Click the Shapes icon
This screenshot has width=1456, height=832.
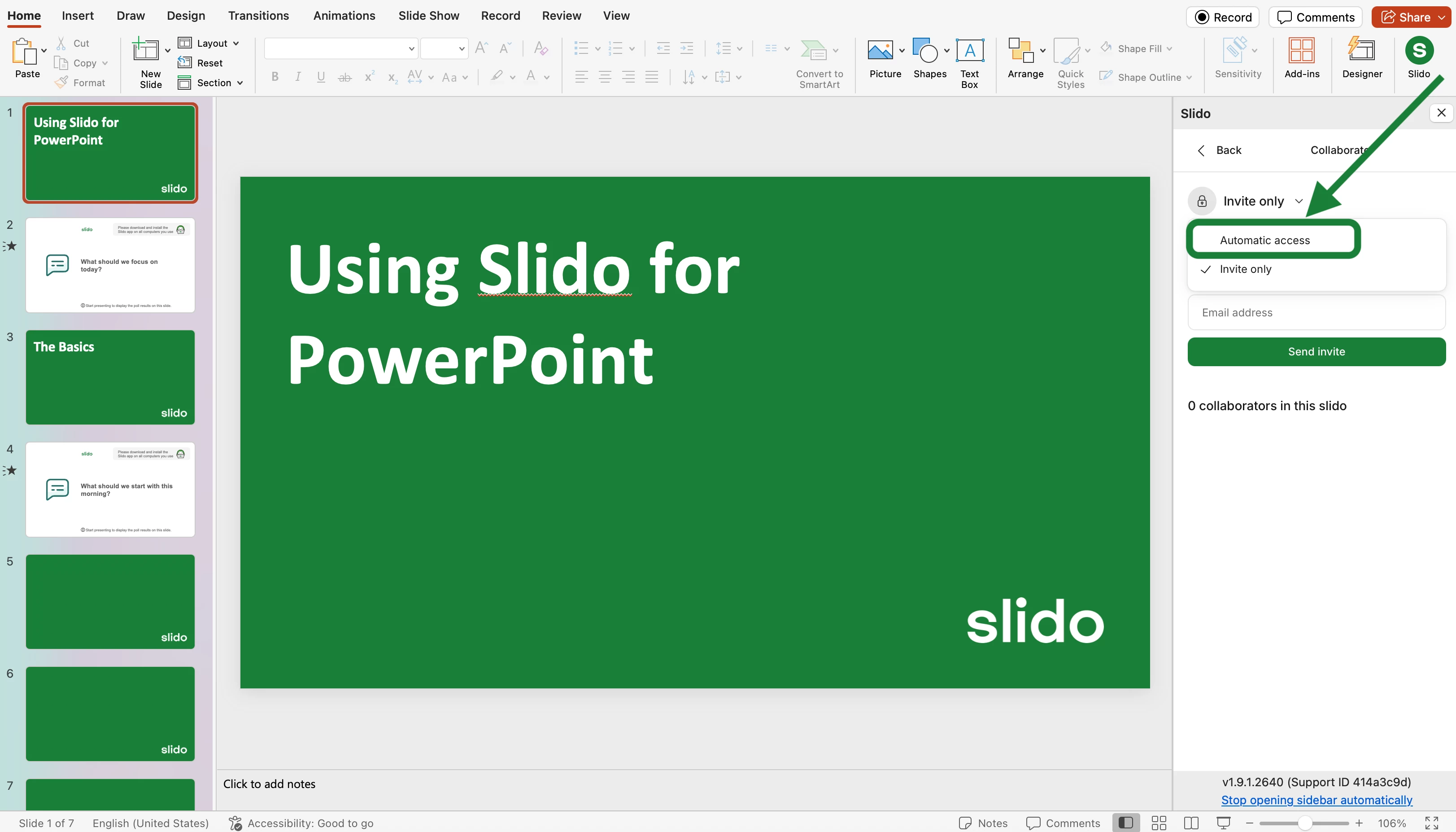tap(925, 50)
